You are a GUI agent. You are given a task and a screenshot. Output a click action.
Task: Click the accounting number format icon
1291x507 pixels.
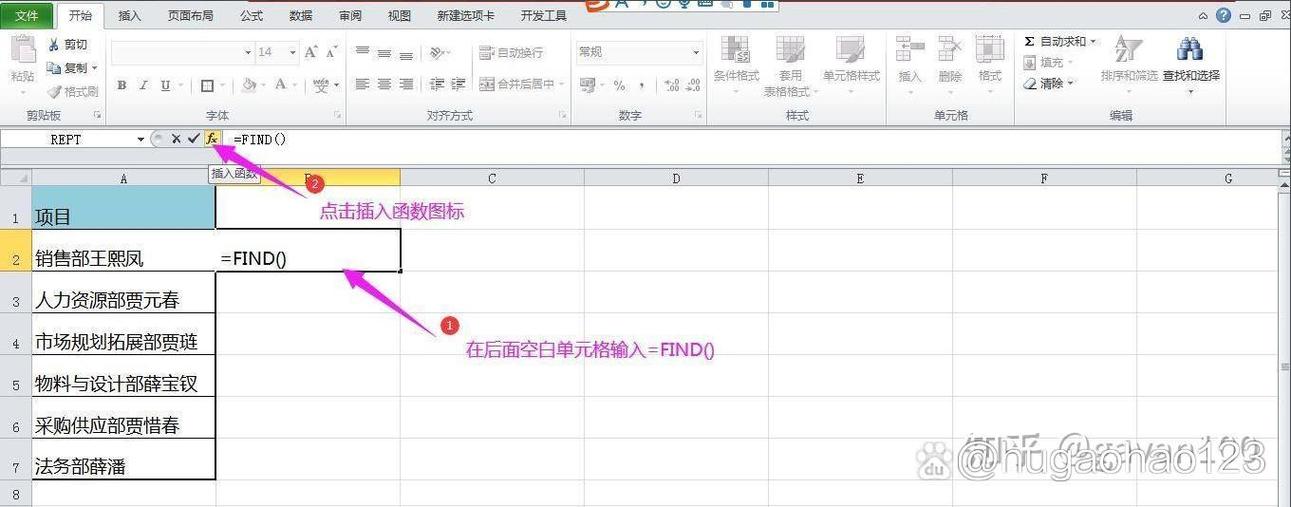[x=588, y=85]
